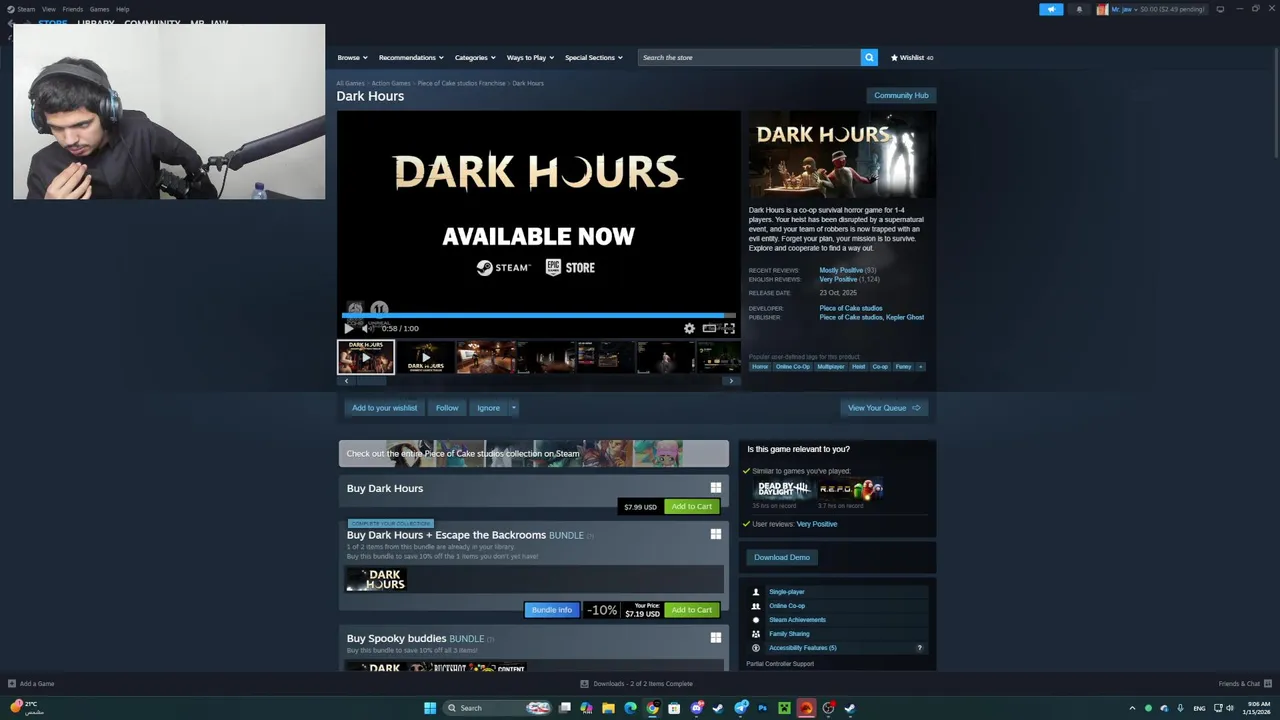Move the media strip left with the arrow
Image resolution: width=1280 pixels, height=720 pixels.
tap(346, 381)
